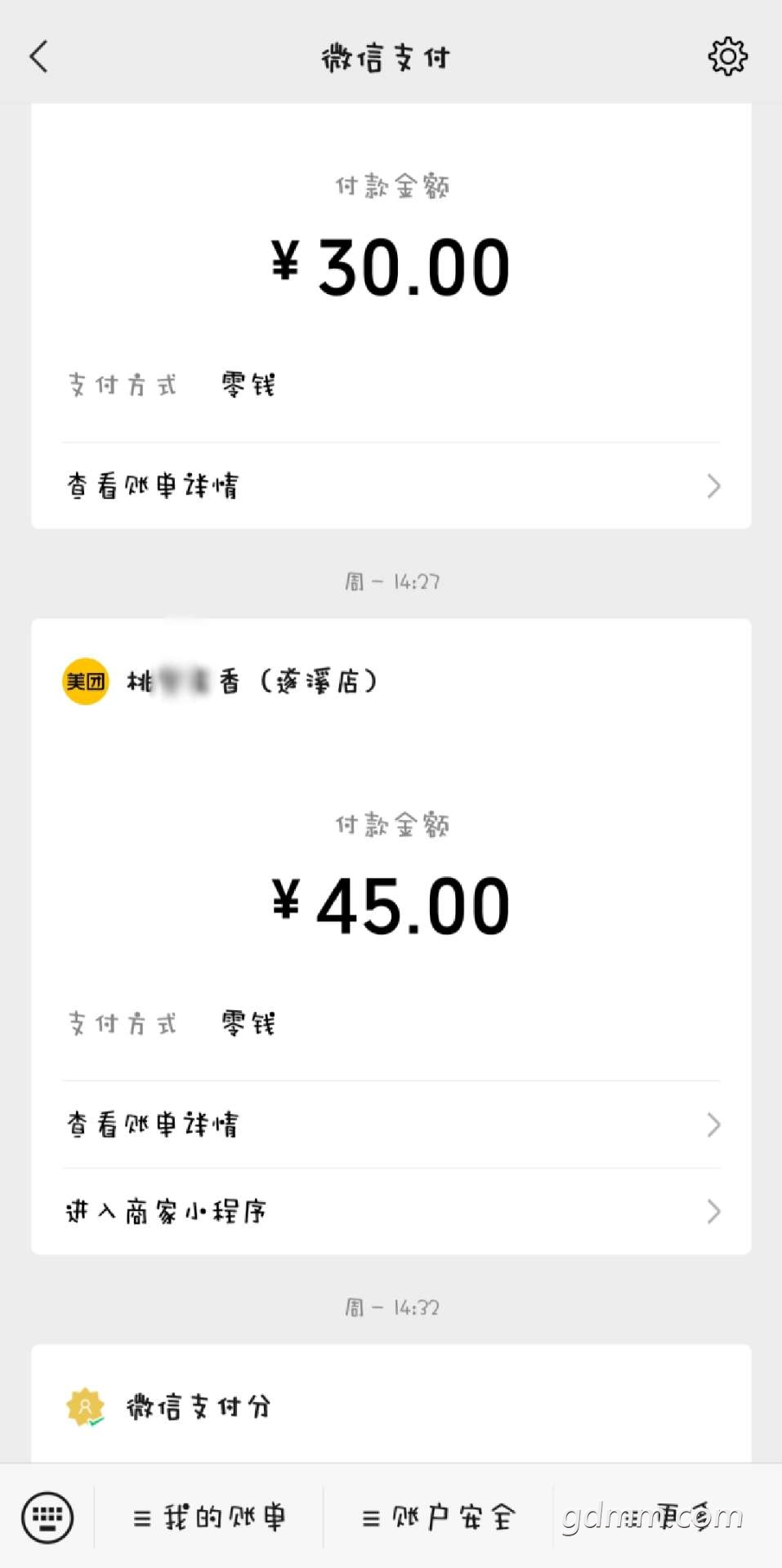Tap chevron on 进入商家小程序 row

tap(713, 1211)
